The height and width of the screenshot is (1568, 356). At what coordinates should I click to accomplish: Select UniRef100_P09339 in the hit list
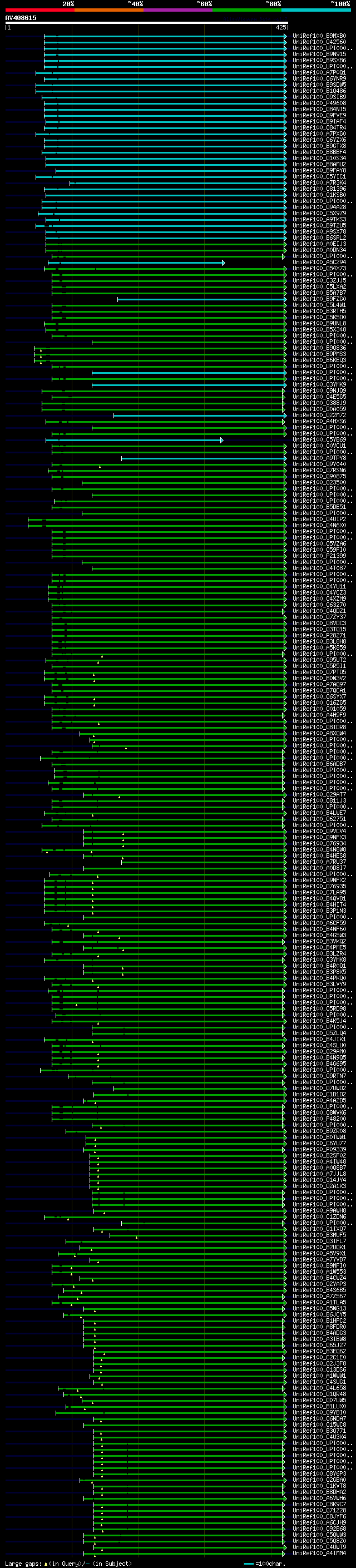319,1150
